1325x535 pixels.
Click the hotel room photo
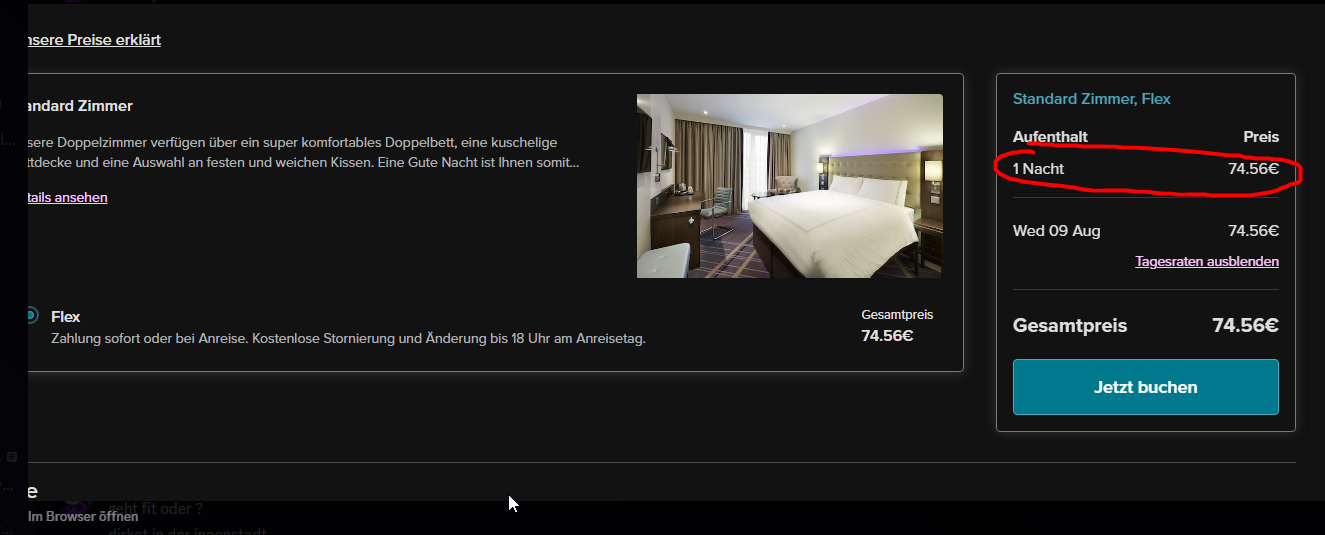tap(790, 186)
